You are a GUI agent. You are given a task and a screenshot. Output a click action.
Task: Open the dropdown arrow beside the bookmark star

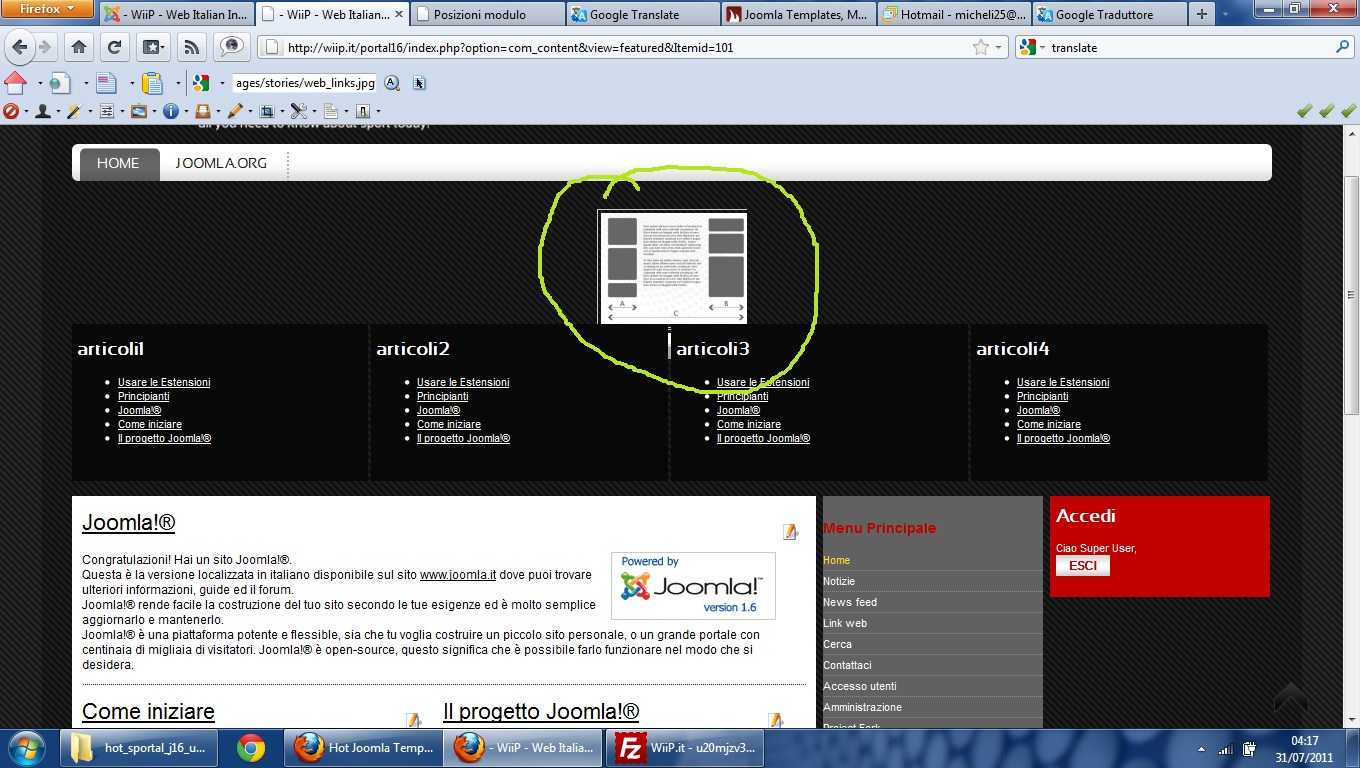click(x=998, y=47)
